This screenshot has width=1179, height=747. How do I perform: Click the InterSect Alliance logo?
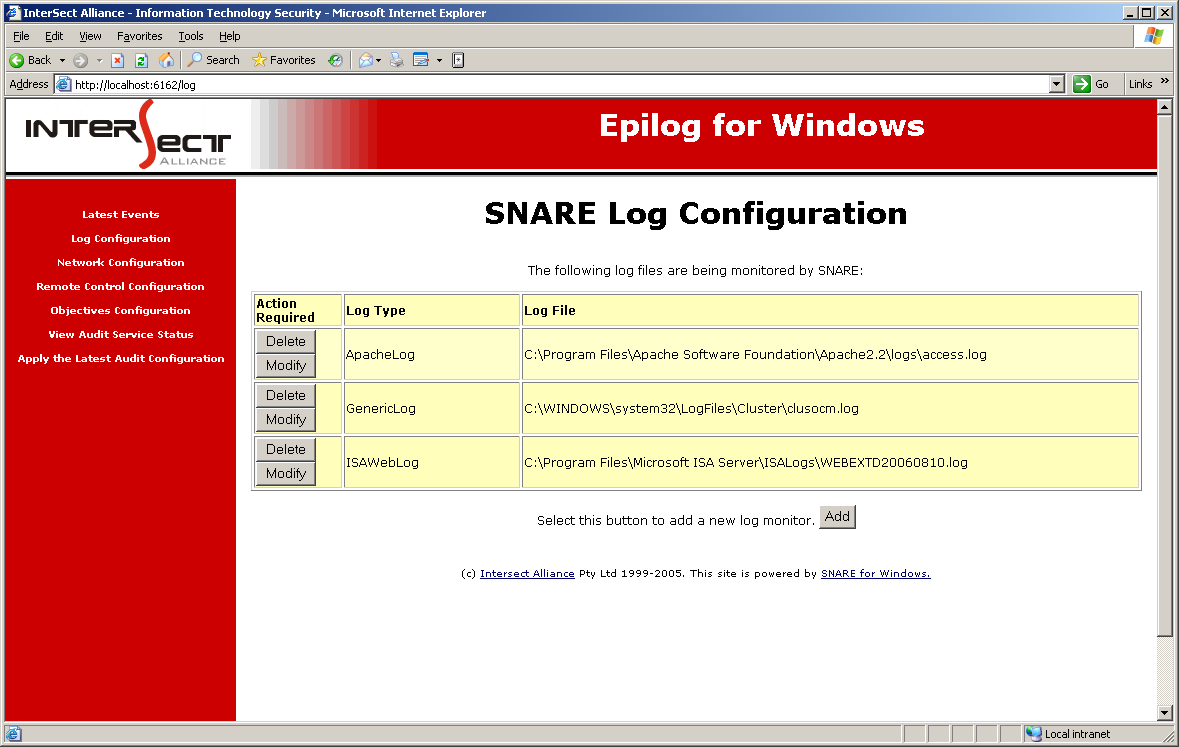pos(129,135)
